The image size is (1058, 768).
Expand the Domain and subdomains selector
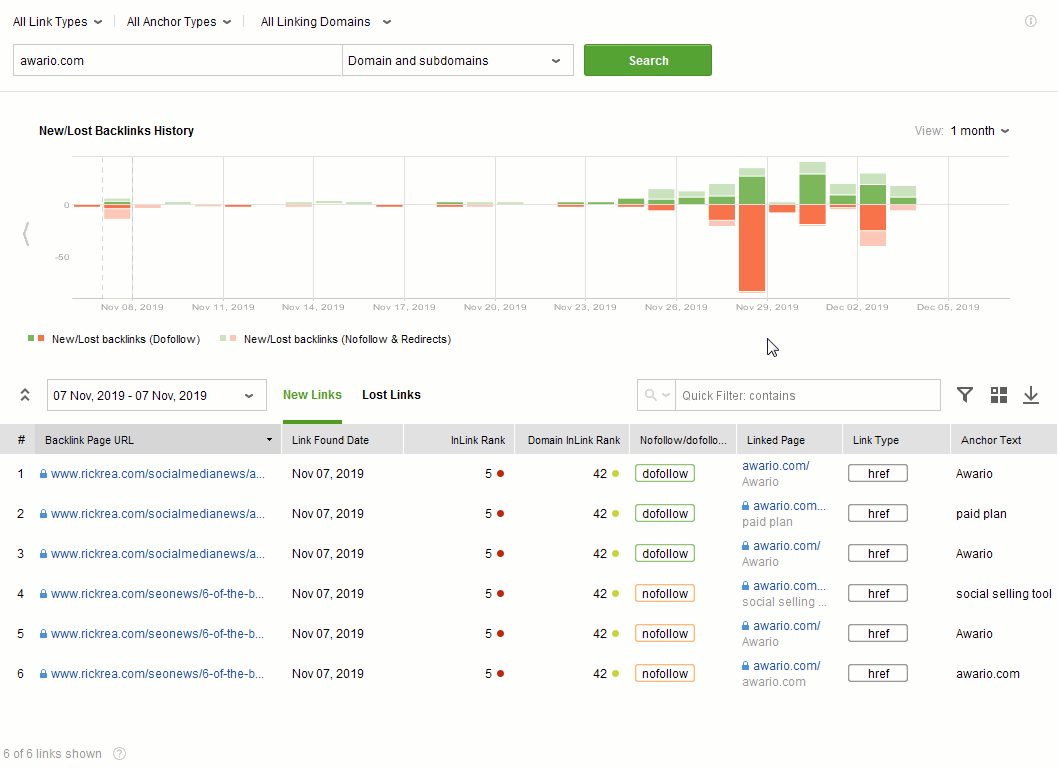point(457,60)
